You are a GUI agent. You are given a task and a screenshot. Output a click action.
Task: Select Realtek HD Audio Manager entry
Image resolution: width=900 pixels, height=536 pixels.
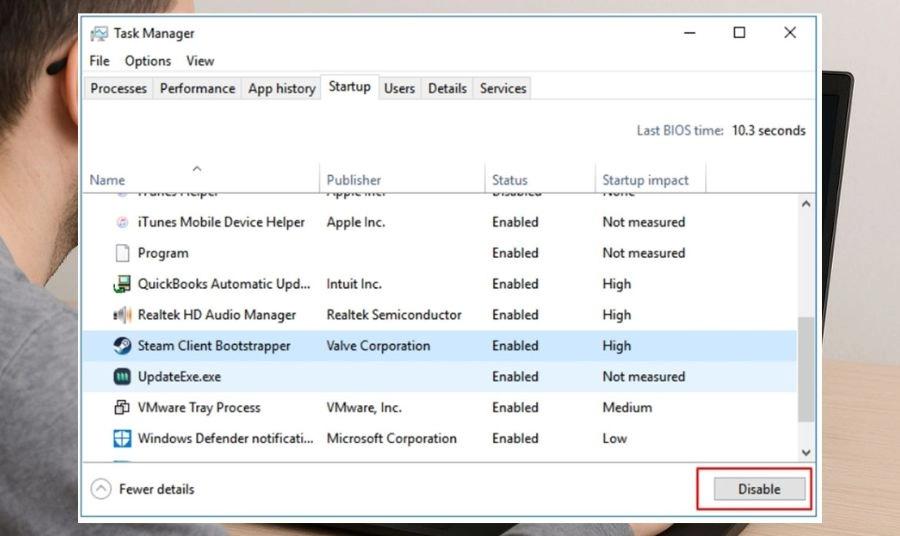click(217, 314)
